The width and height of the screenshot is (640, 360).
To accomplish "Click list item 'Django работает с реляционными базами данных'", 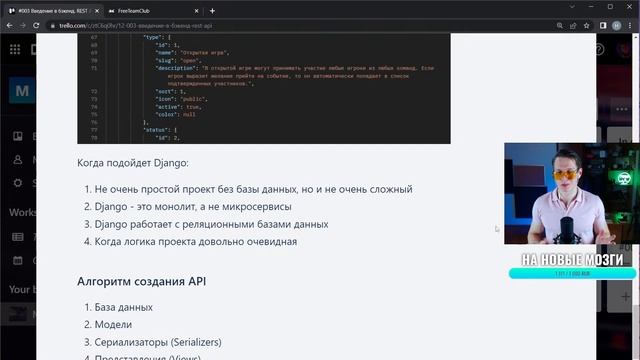I will (211, 224).
